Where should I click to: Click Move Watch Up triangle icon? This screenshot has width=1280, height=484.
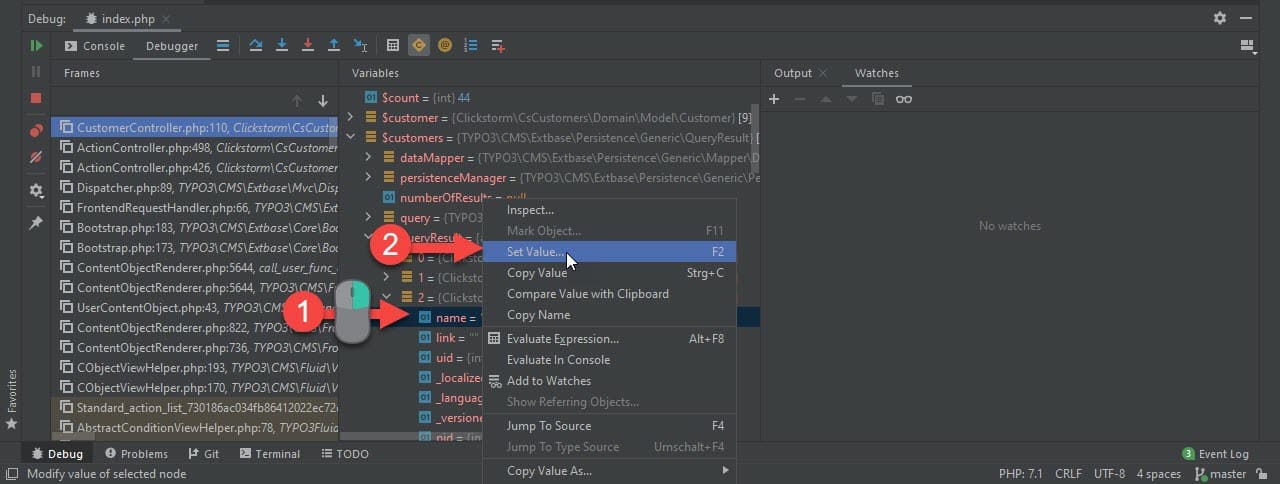pyautogui.click(x=826, y=99)
